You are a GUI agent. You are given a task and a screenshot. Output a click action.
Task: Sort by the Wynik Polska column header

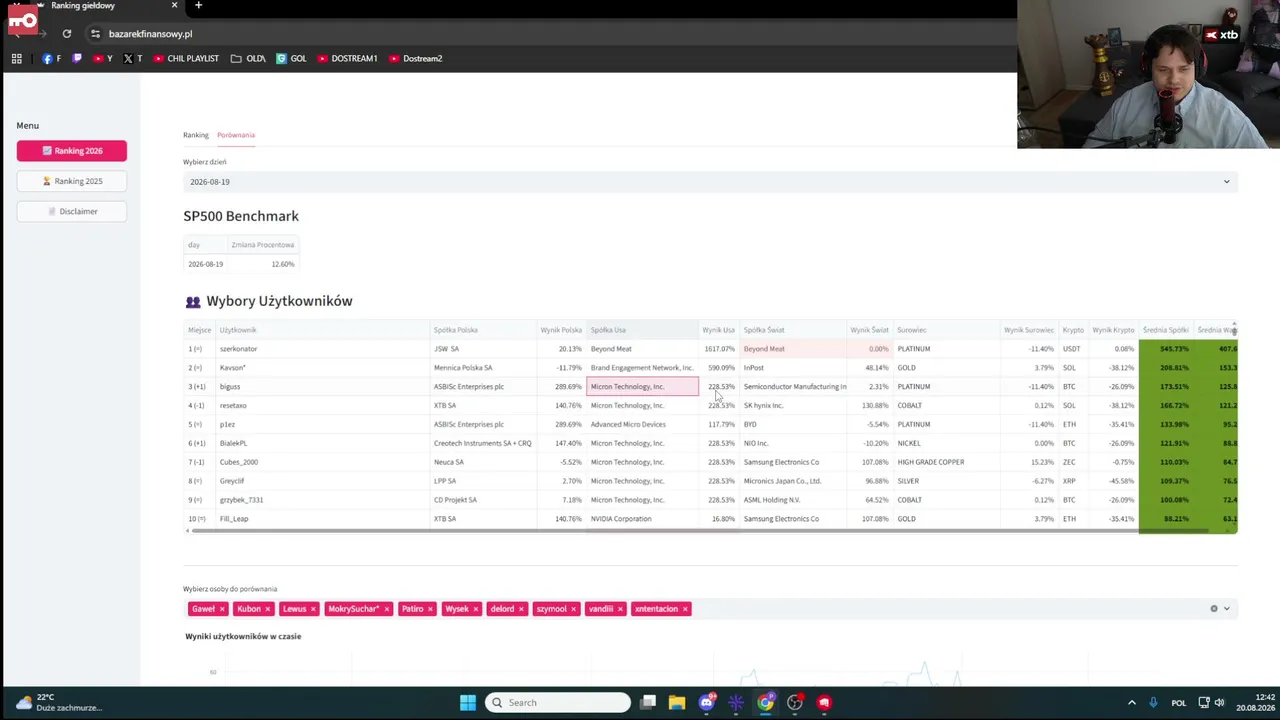(x=561, y=330)
